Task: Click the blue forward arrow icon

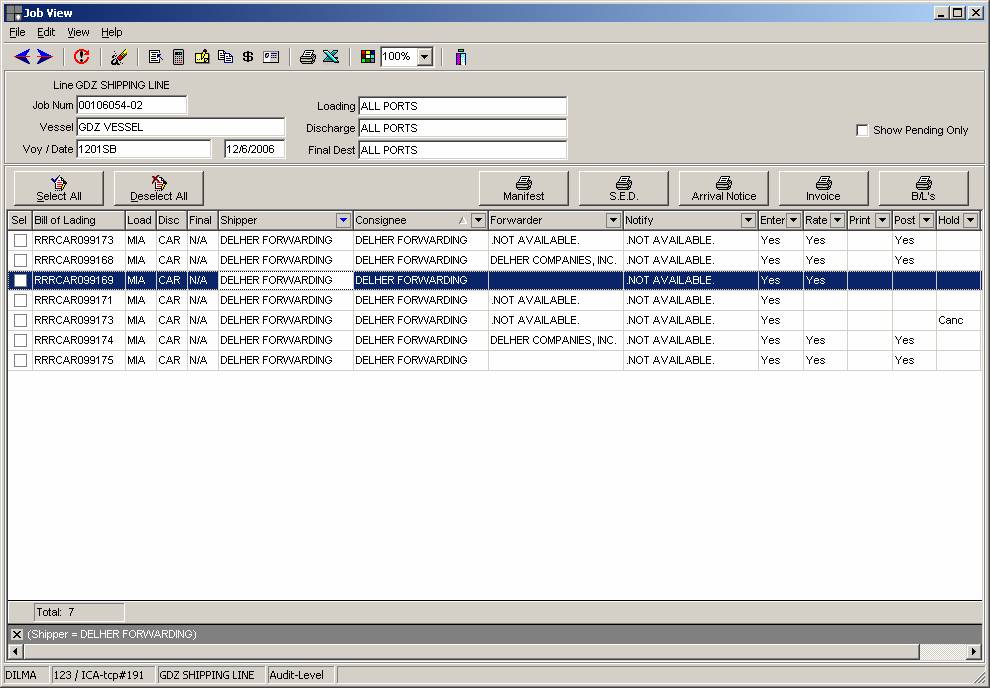Action: [45, 57]
